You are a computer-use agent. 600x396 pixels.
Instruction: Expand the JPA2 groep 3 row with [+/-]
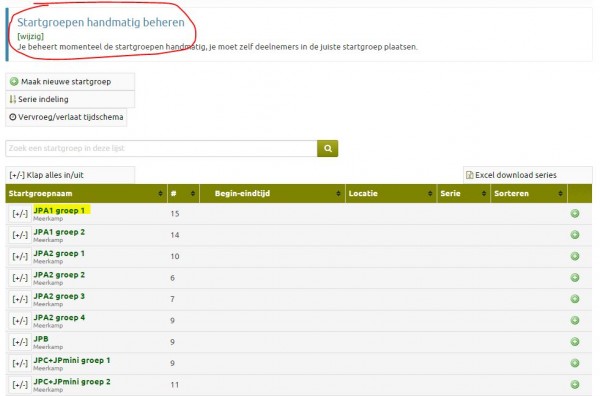[x=20, y=299]
